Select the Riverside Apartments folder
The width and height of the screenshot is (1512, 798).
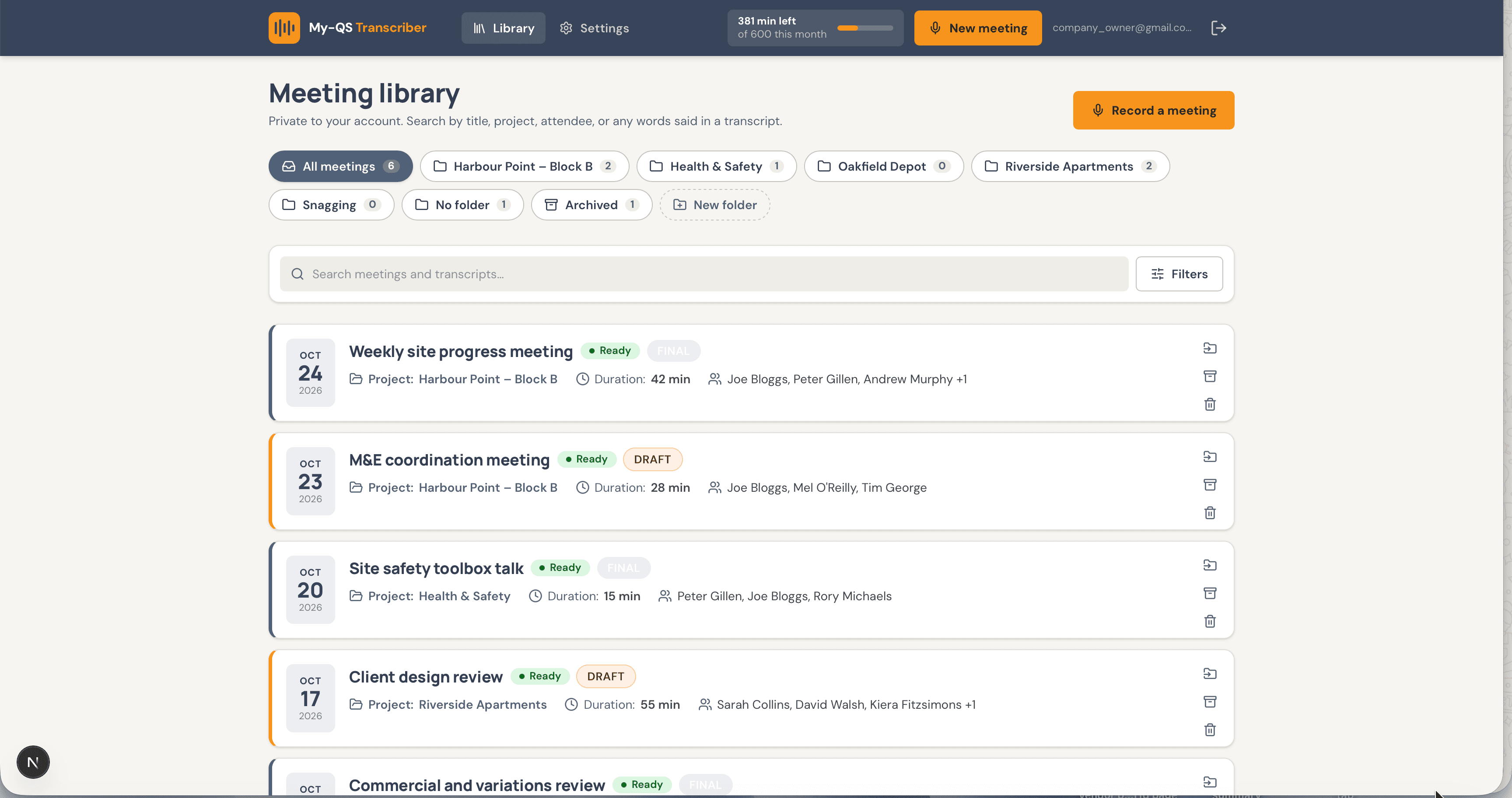1070,166
